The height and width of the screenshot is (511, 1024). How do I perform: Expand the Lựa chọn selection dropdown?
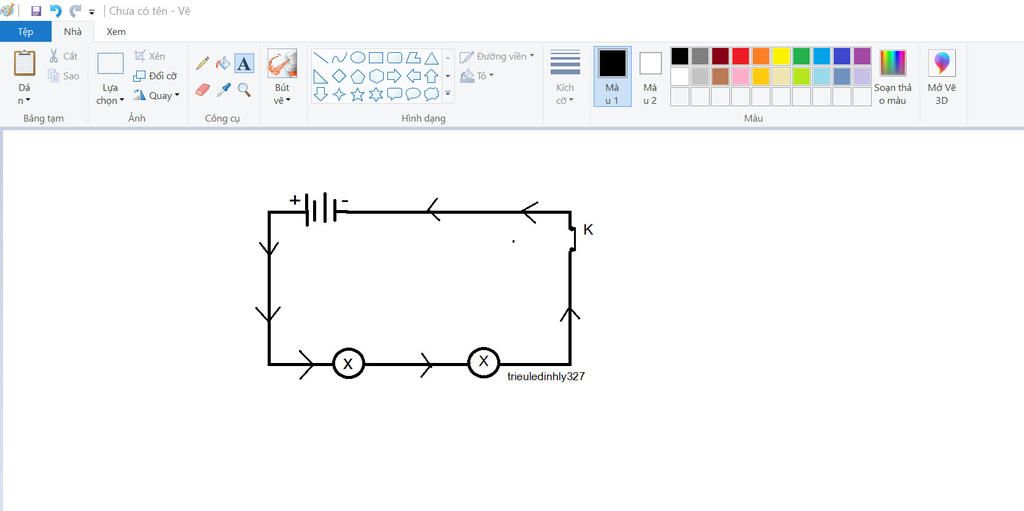click(110, 94)
